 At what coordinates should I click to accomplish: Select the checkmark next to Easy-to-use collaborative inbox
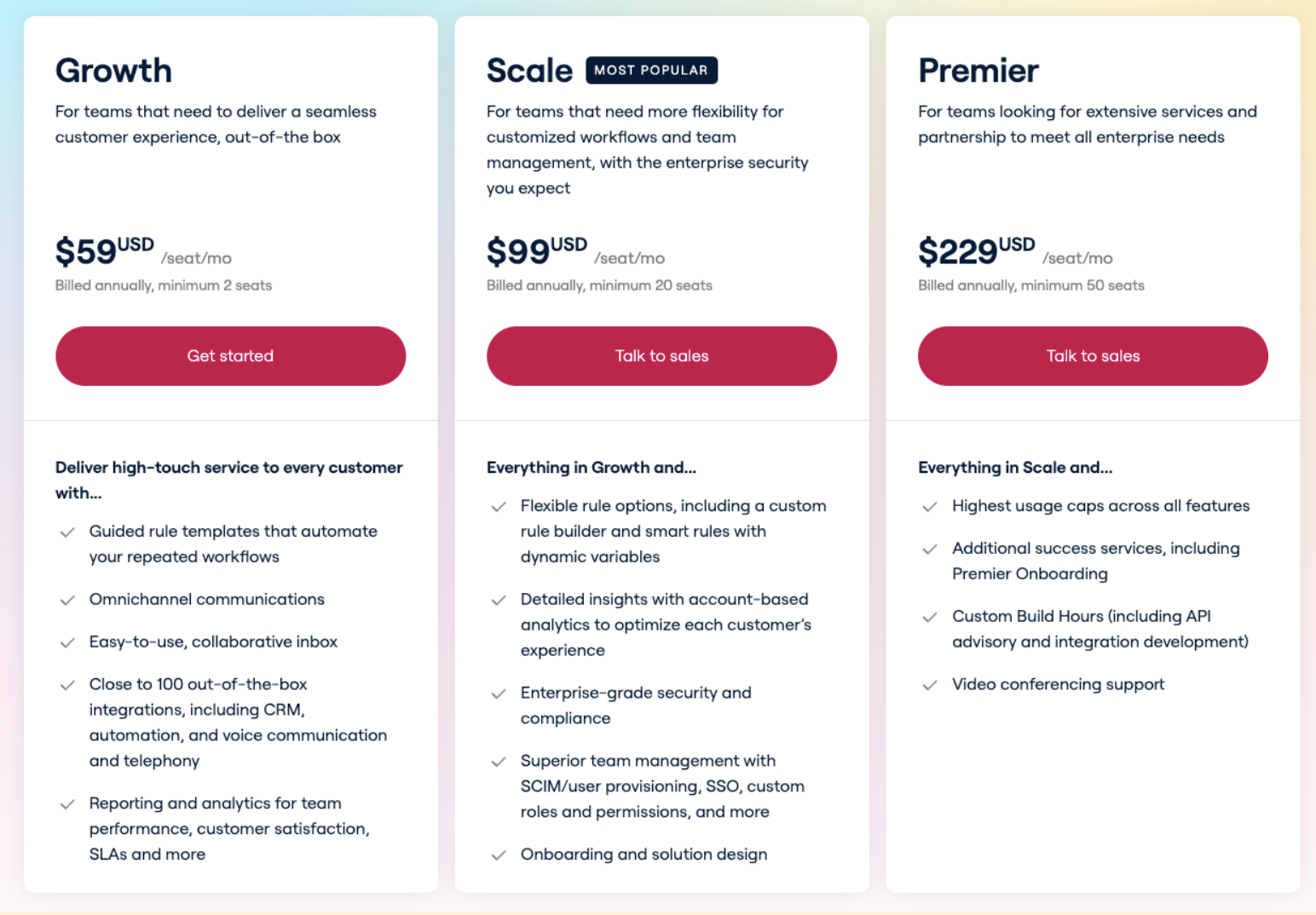[x=68, y=643]
